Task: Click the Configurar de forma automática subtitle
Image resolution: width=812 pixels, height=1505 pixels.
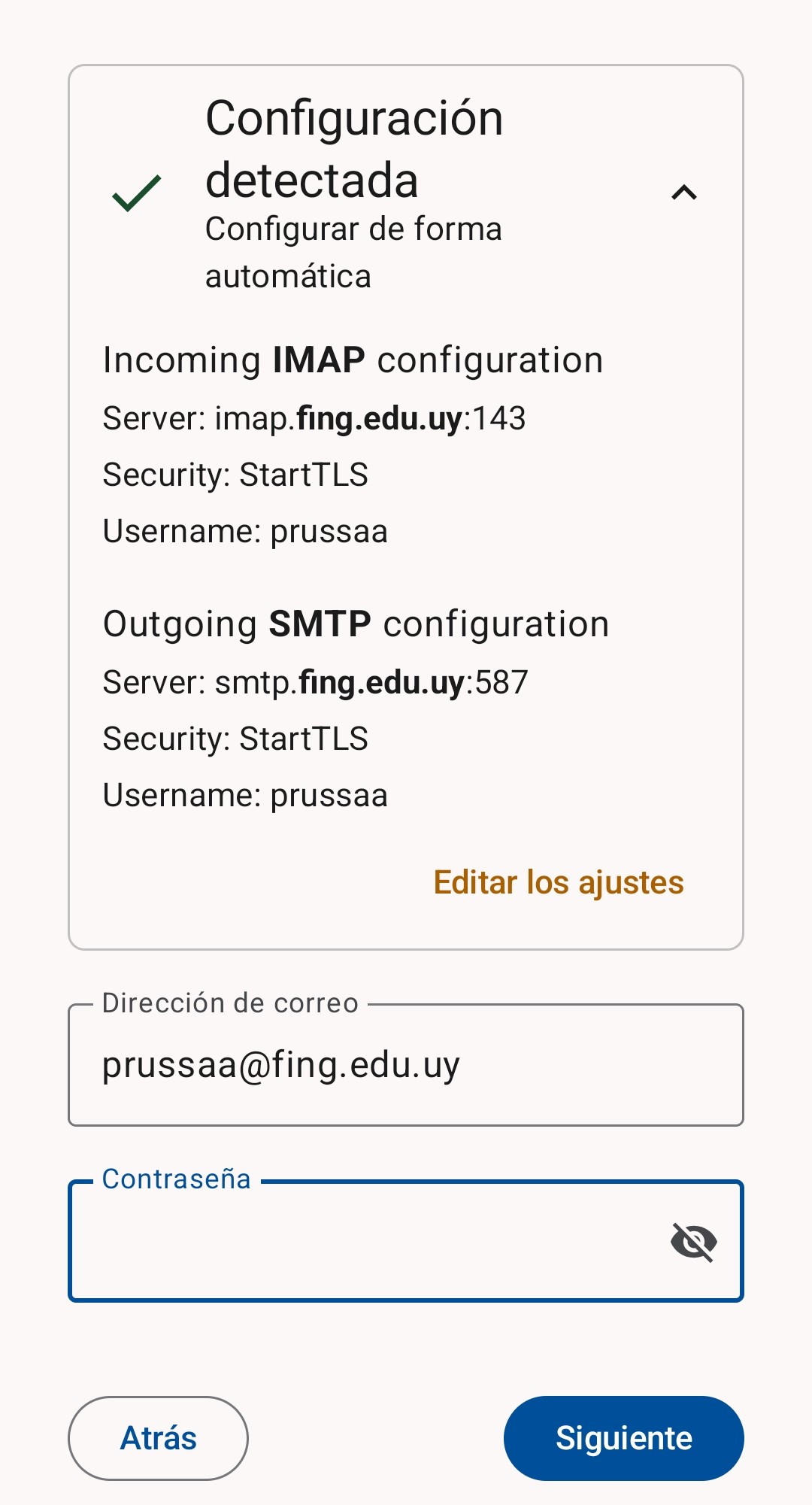Action: point(353,253)
